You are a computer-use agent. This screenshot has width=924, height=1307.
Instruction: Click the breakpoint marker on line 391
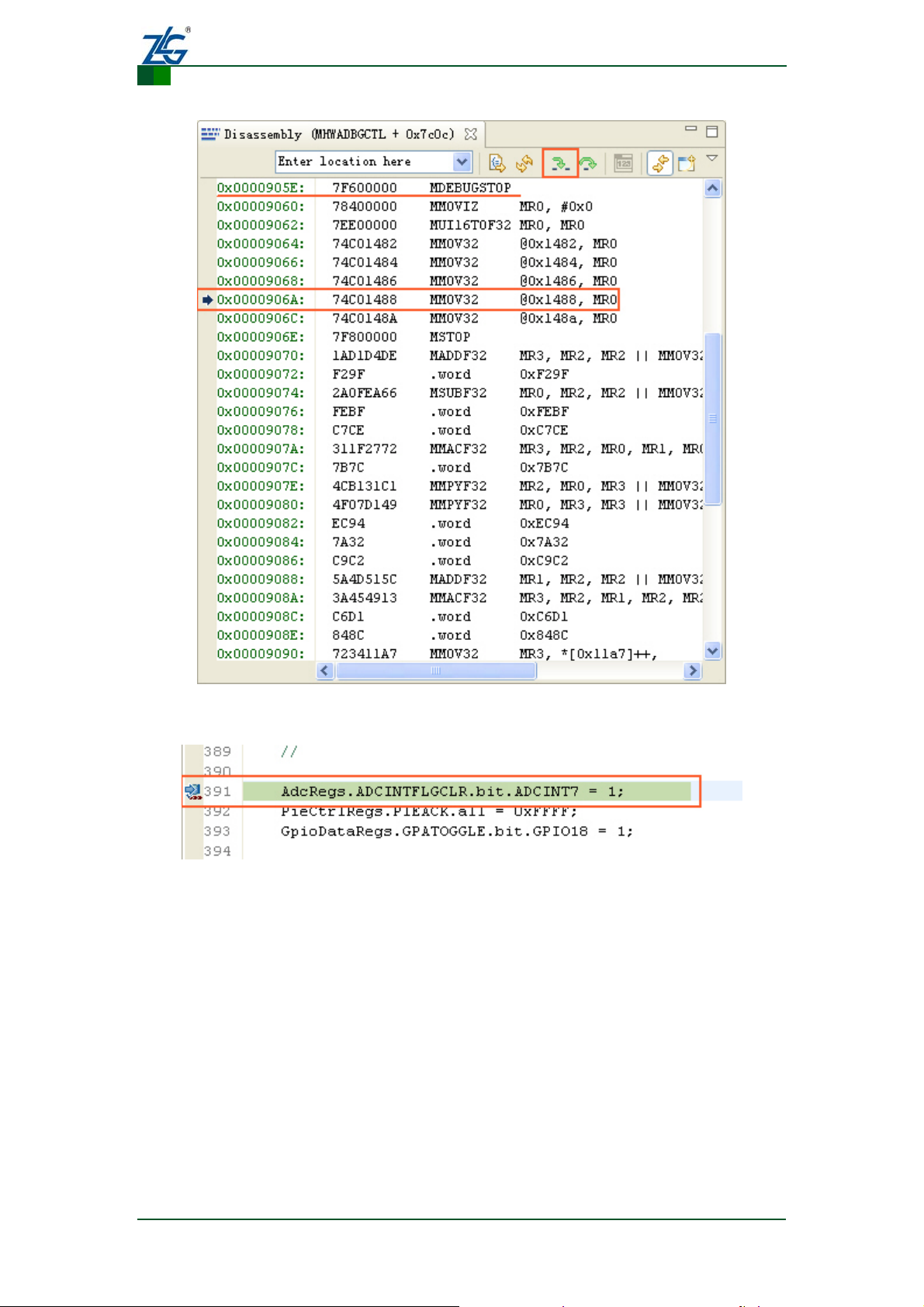coord(192,791)
